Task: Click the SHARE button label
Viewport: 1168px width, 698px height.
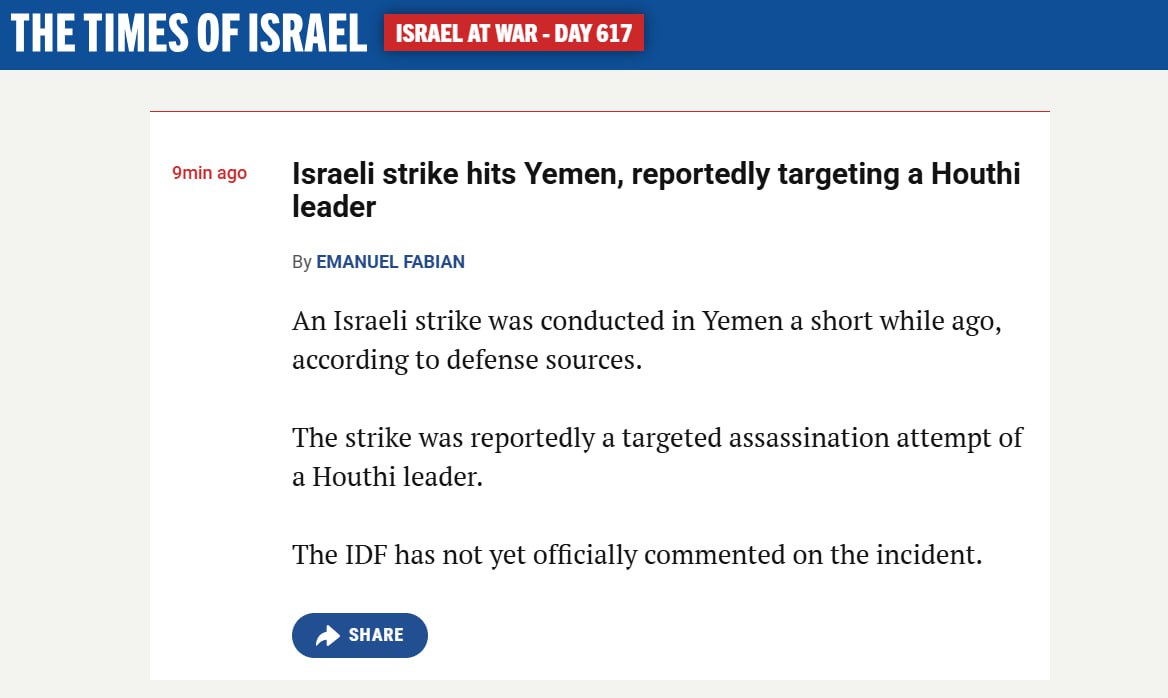Action: point(376,635)
